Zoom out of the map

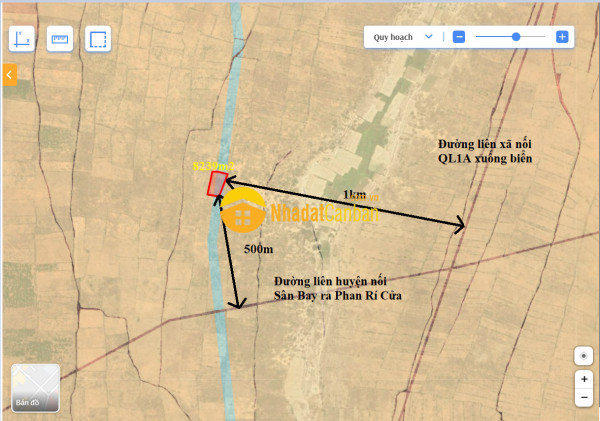pyautogui.click(x=584, y=397)
